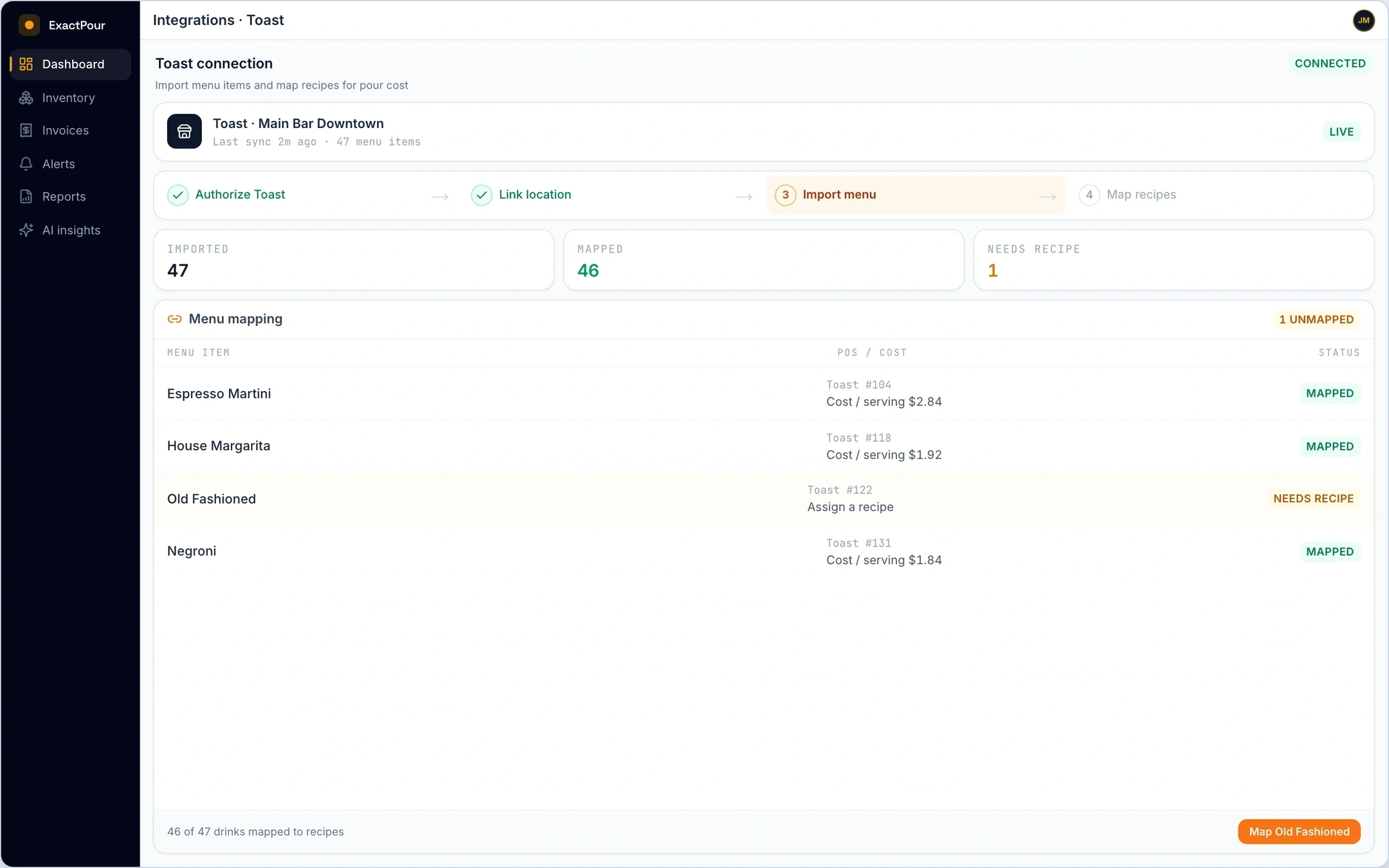Click the POS / COST column header
The image size is (1389, 868).
coord(872,353)
